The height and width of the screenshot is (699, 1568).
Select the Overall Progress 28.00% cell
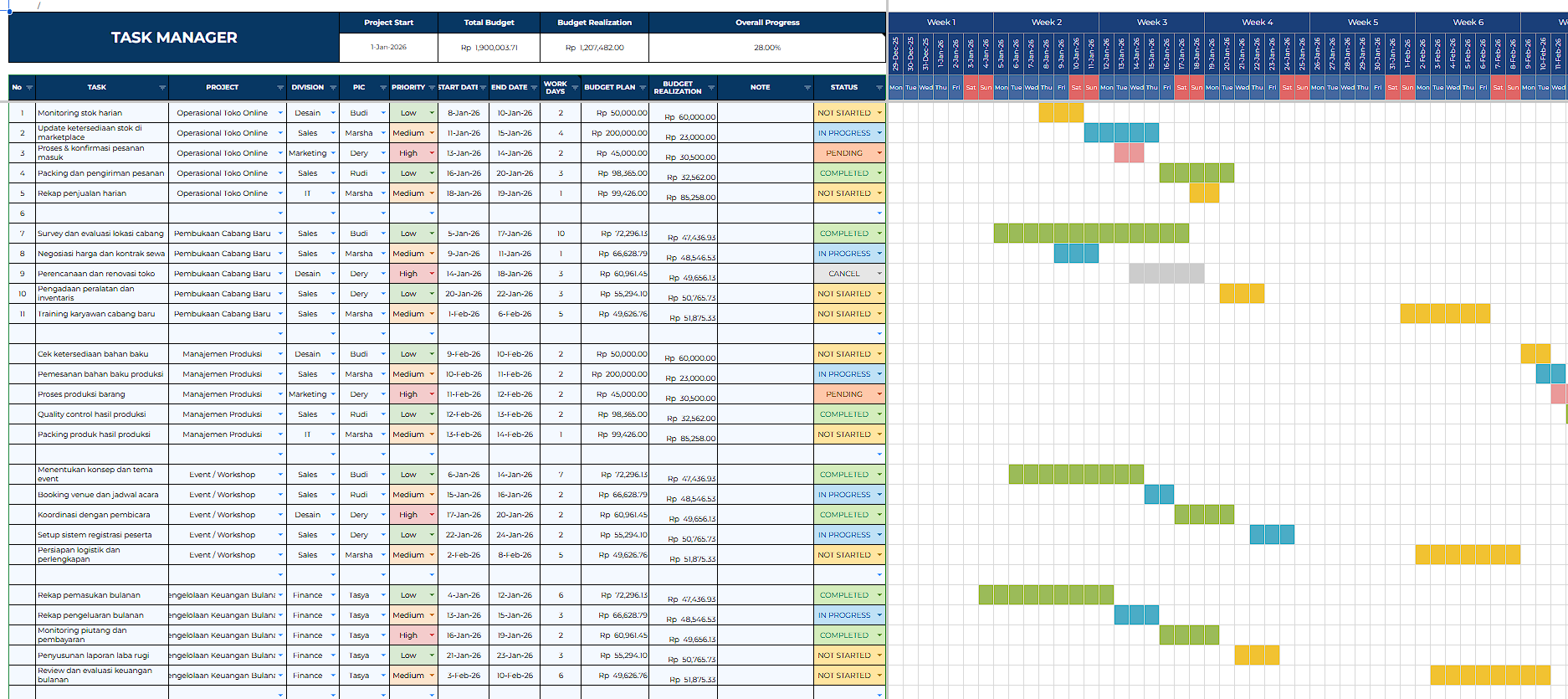766,48
